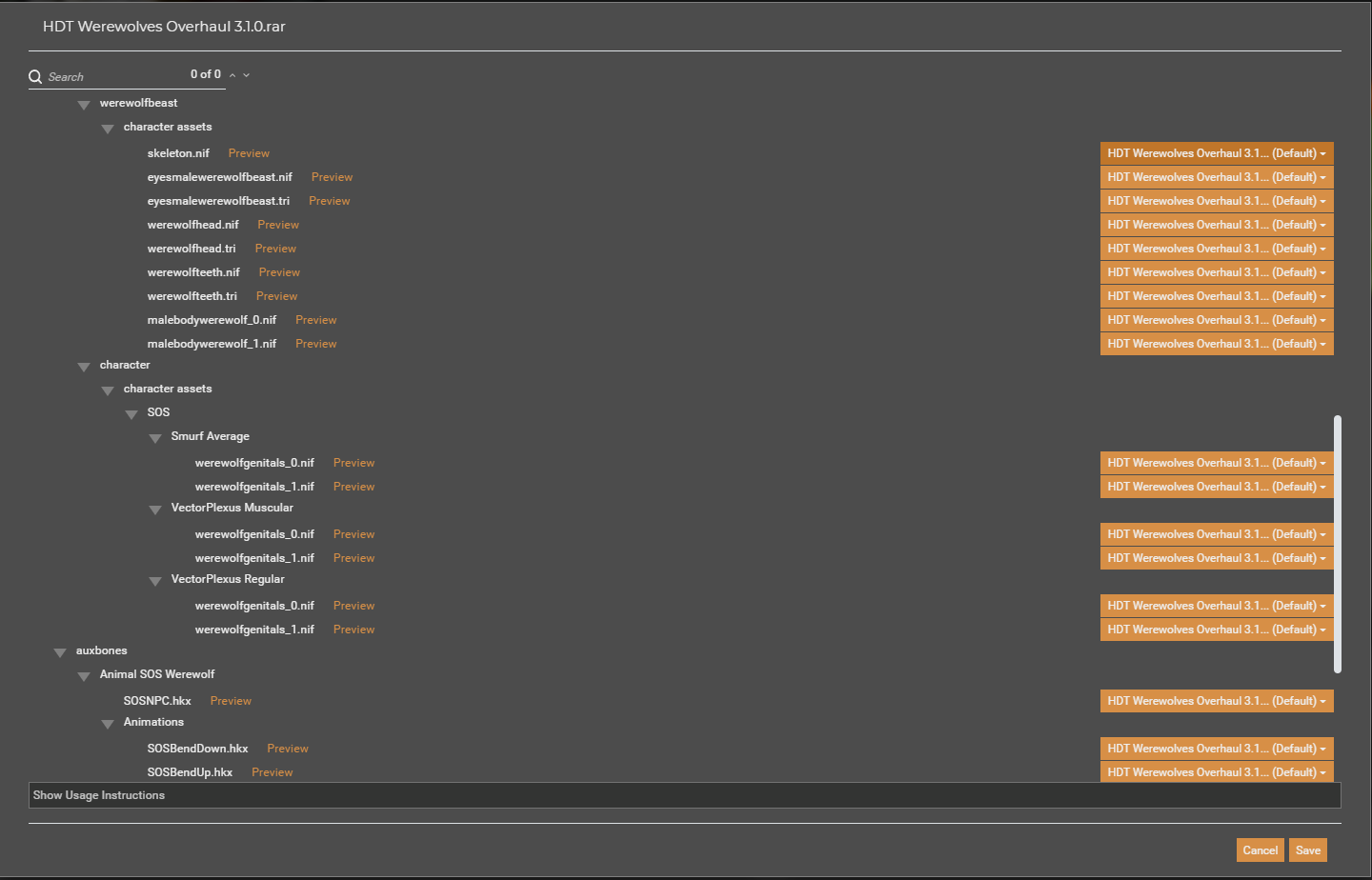The height and width of the screenshot is (880, 1372).
Task: Select skeleton.nif file name
Action: tap(178, 153)
